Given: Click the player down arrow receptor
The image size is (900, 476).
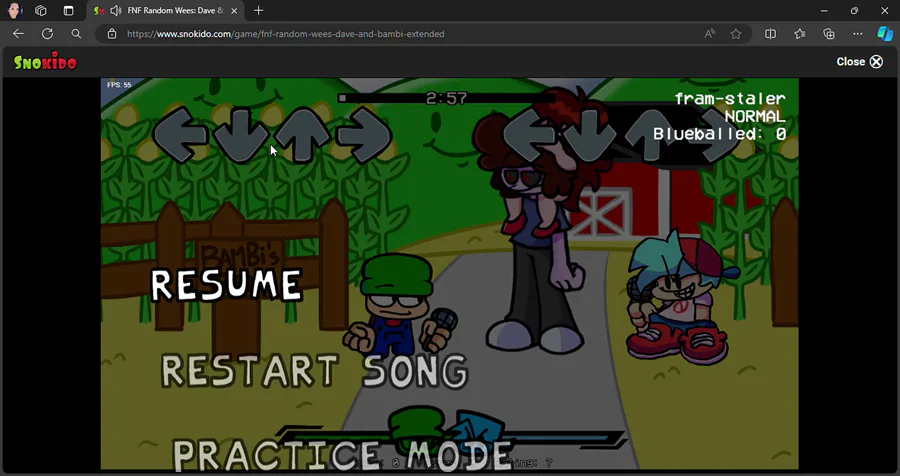Looking at the screenshot, I should point(589,136).
